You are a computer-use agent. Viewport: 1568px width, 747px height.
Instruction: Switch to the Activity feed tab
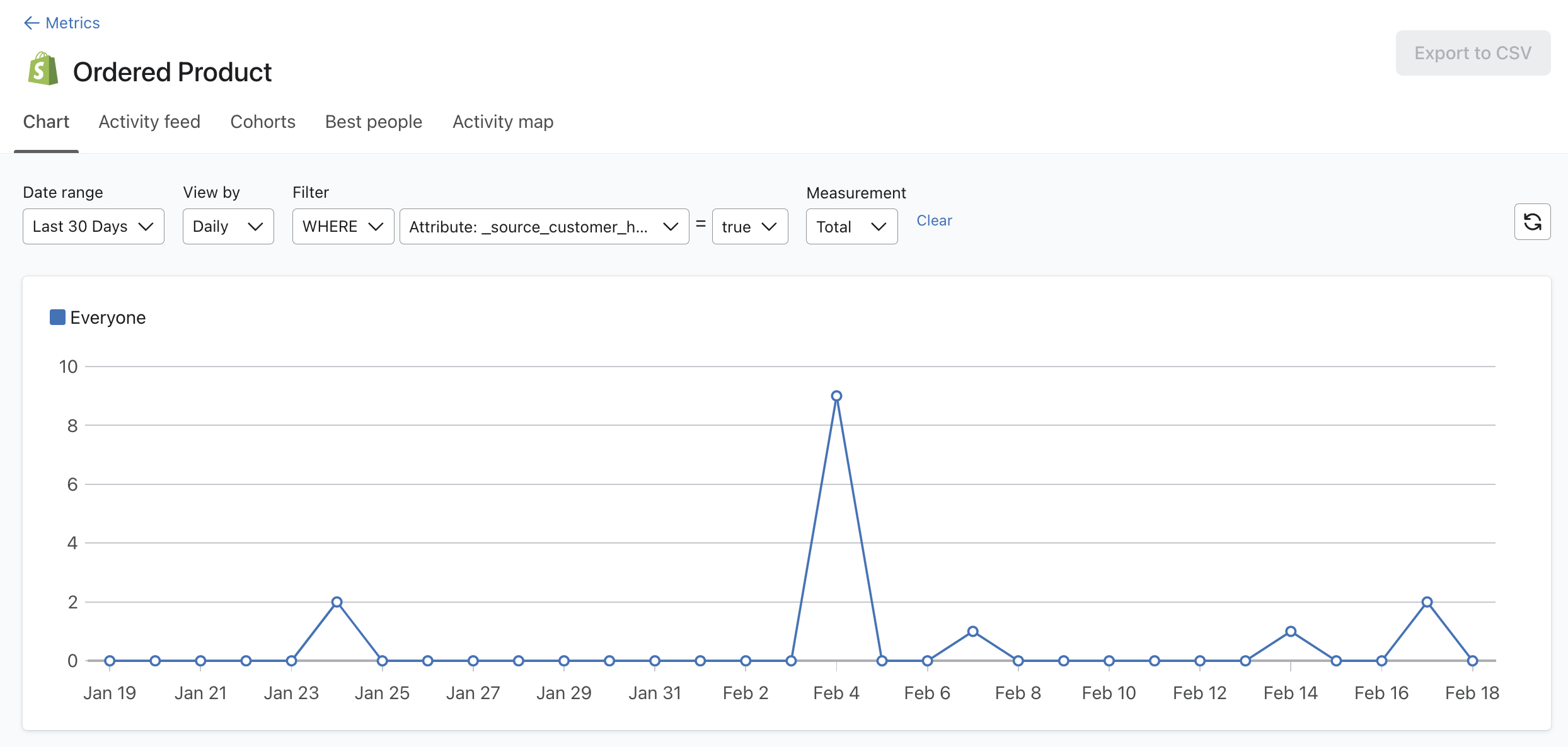point(149,121)
